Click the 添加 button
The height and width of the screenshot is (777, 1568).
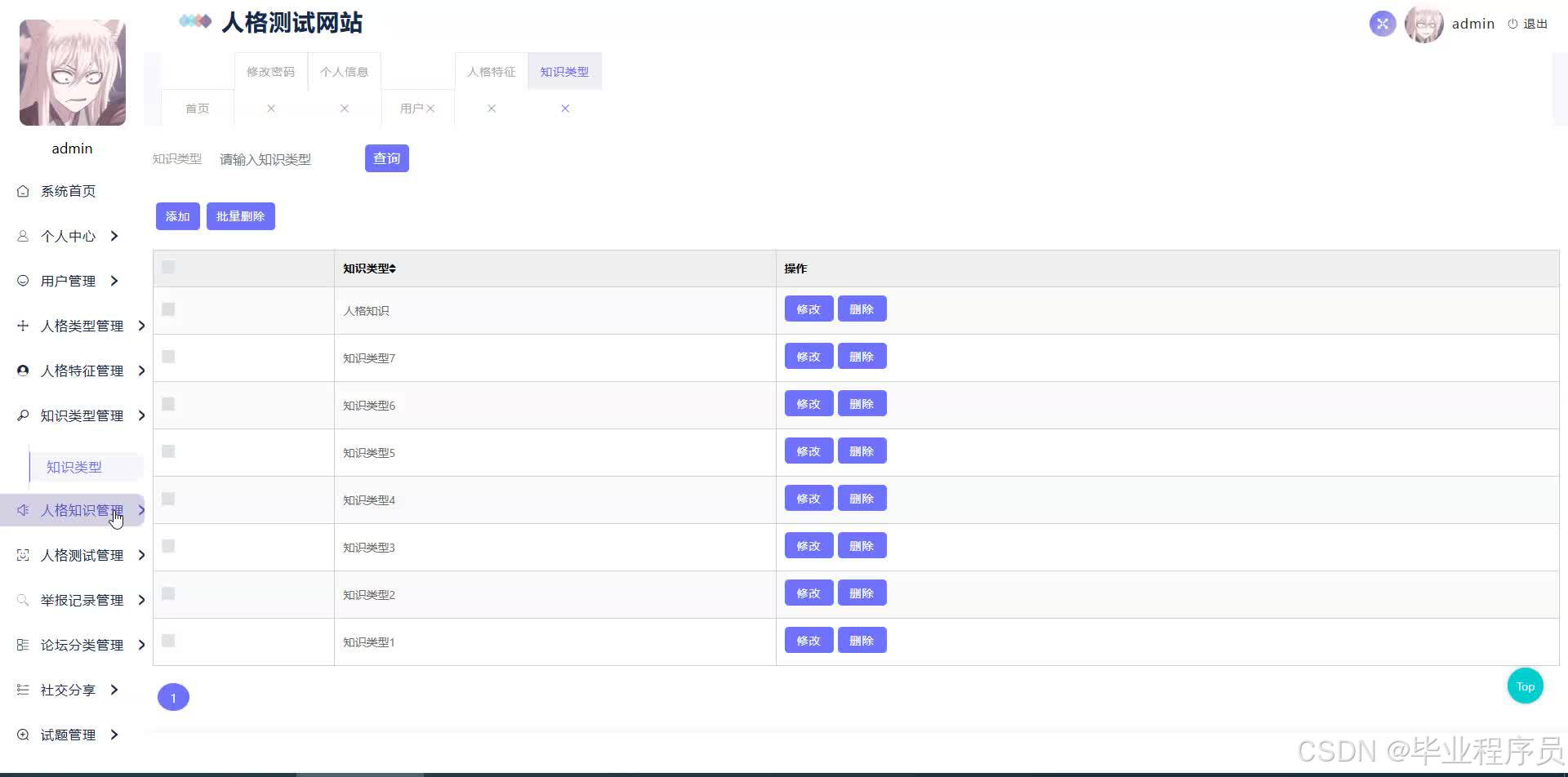178,216
